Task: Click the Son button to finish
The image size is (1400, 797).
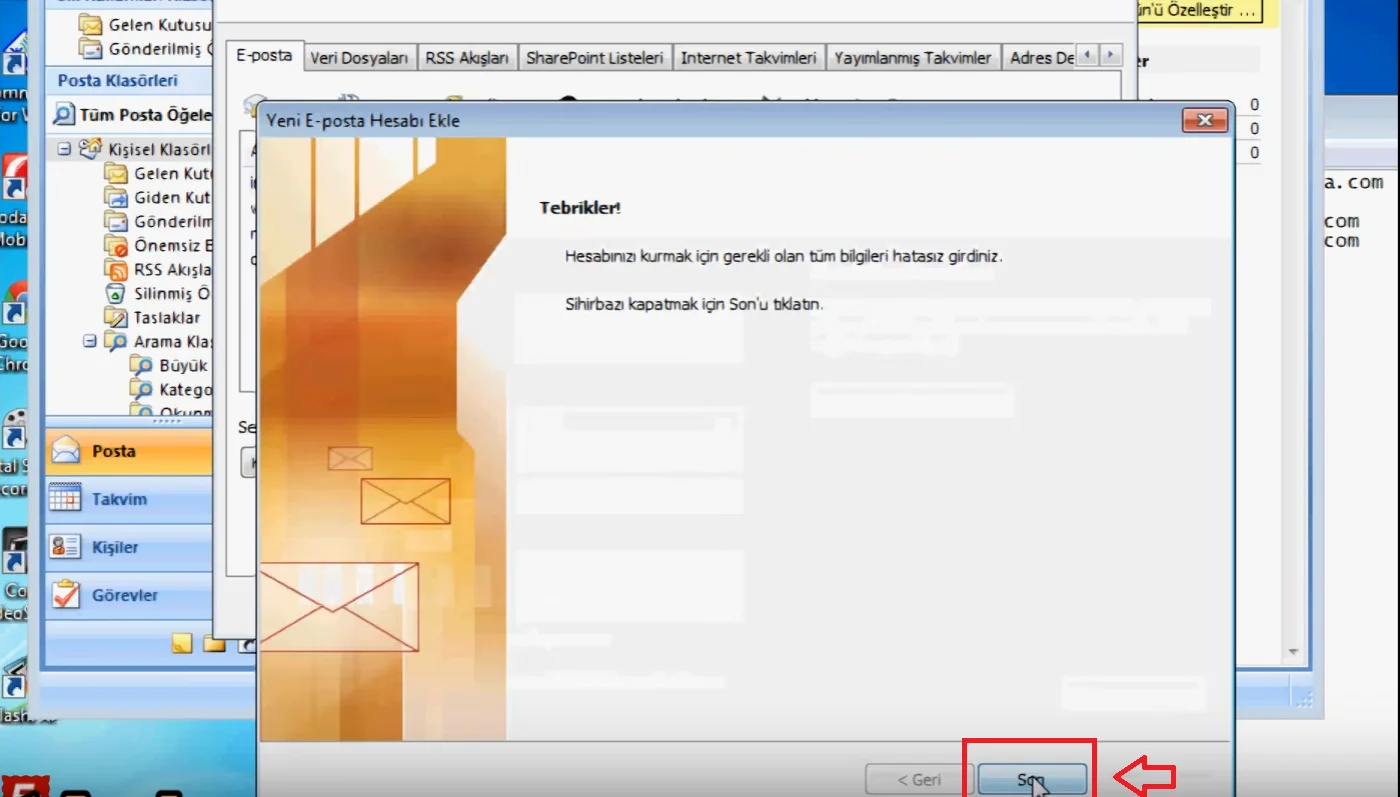Action: coord(1031,779)
